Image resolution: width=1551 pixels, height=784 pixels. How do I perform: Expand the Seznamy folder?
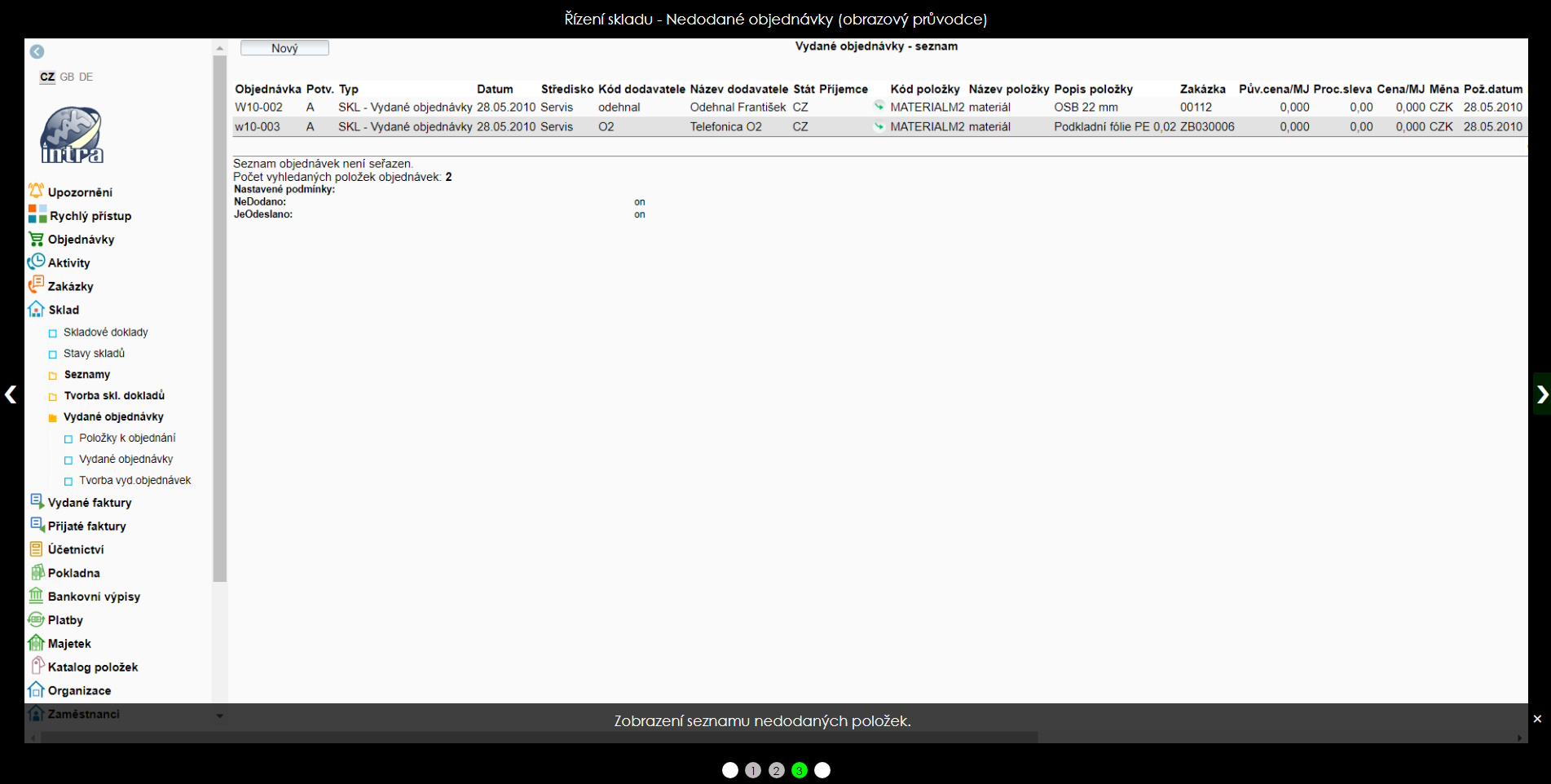tap(53, 375)
